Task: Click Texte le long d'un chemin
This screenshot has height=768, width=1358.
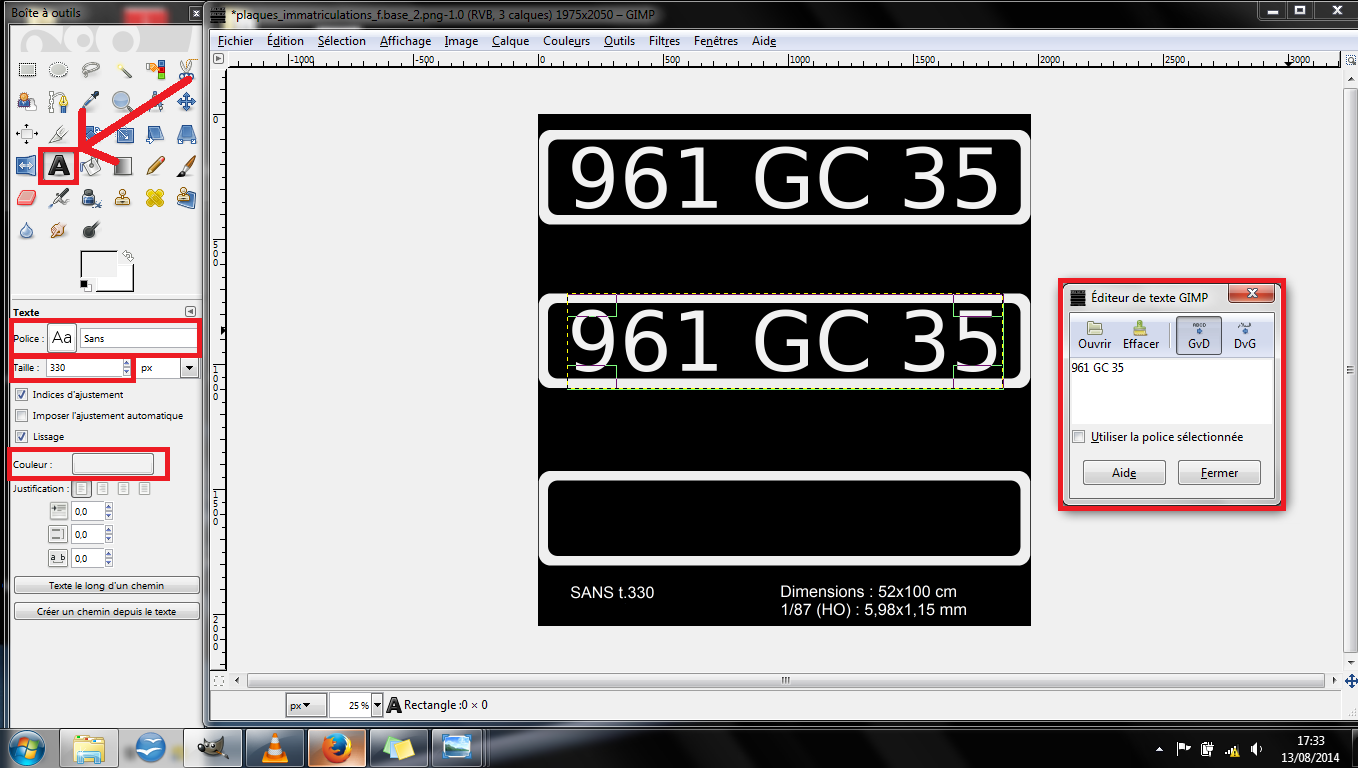Action: point(107,586)
